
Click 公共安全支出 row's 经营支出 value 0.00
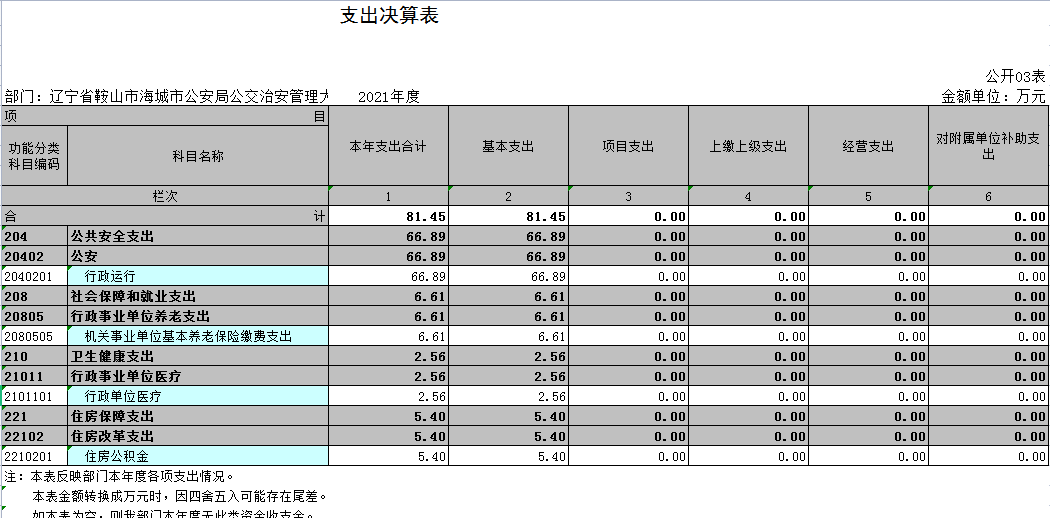[x=868, y=236]
